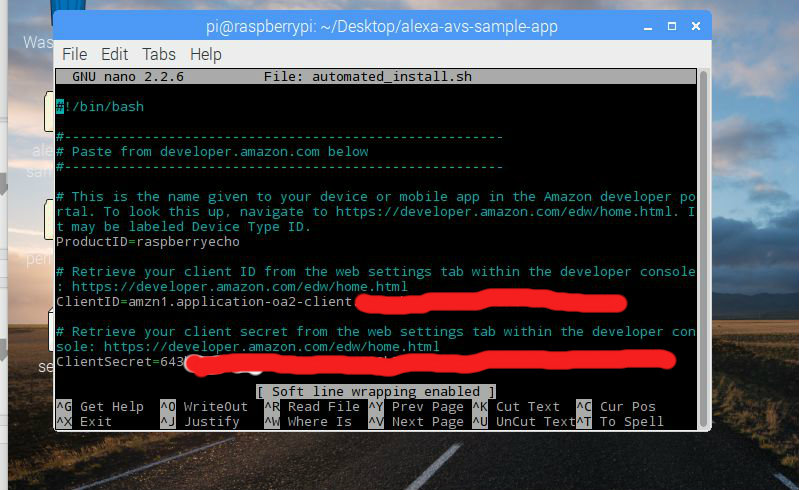Screen dimensions: 799x490
Task: Click the '^X Exit' shortcut
Action: tap(84, 422)
